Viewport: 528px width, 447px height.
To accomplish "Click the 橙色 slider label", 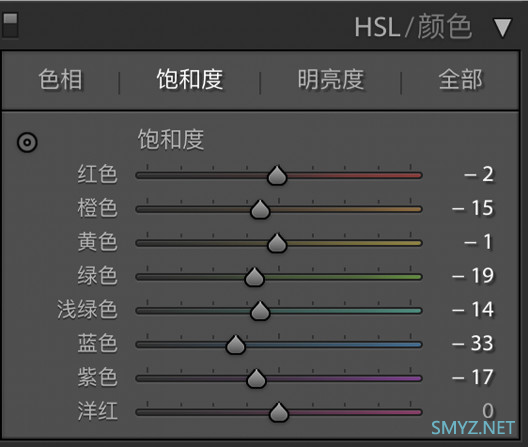I will pos(97,208).
